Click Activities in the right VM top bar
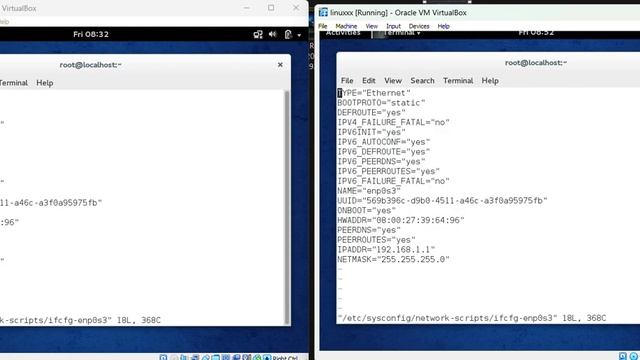 click(x=343, y=33)
